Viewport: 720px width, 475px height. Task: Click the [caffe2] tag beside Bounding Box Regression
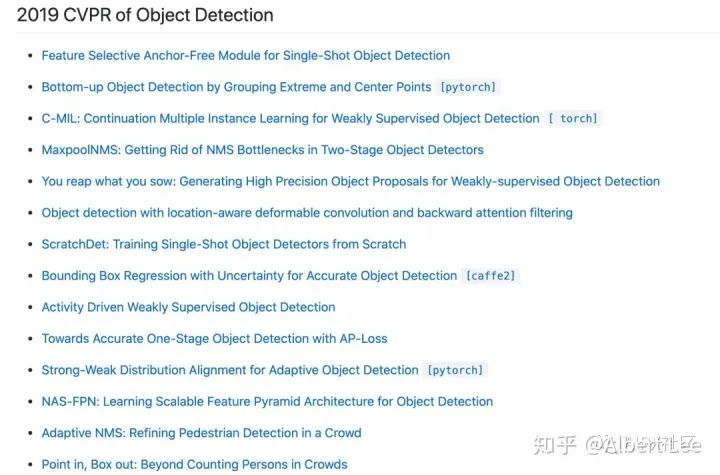point(491,276)
